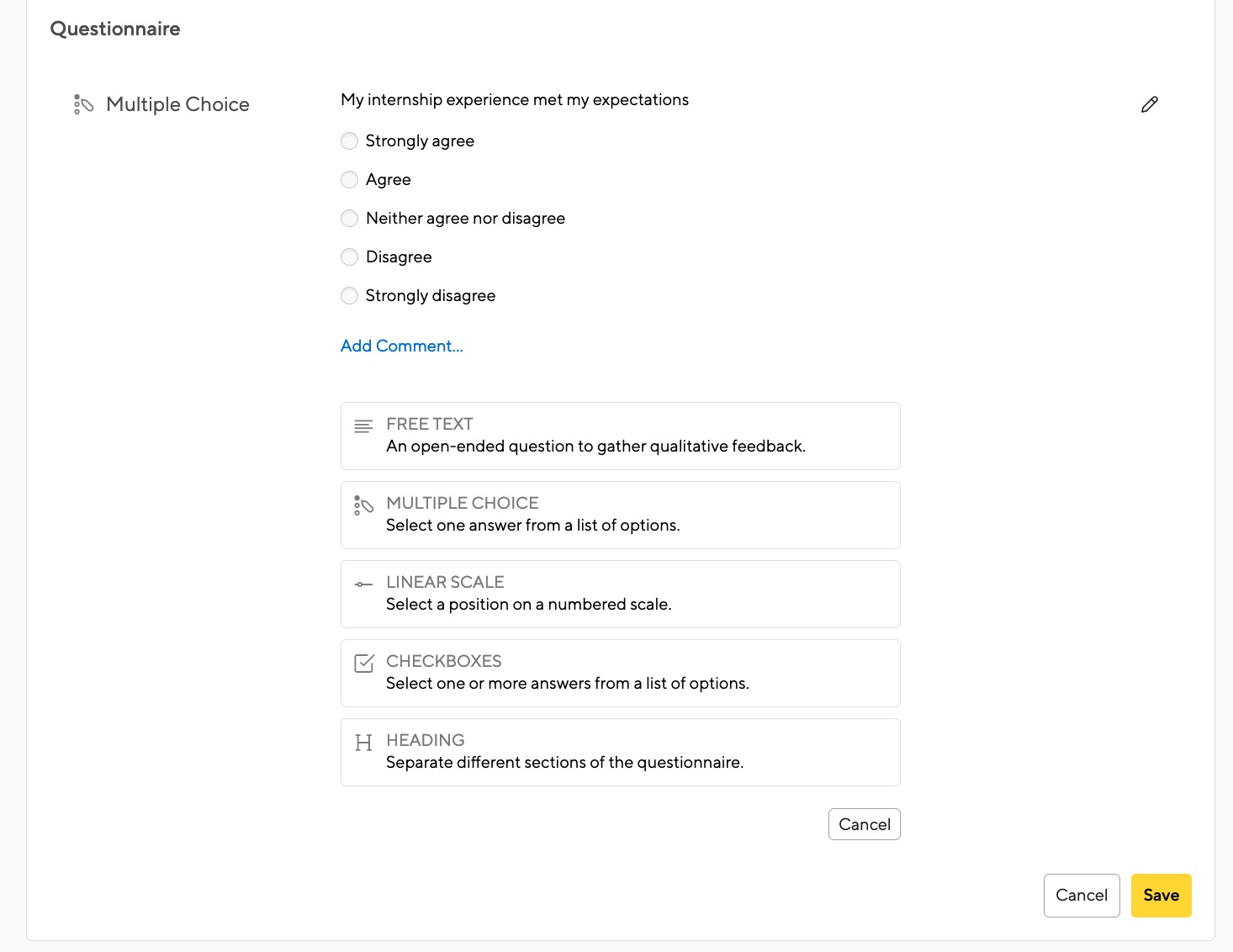The width and height of the screenshot is (1233, 952).
Task: Select the Linear Scale question type
Action: coord(620,594)
